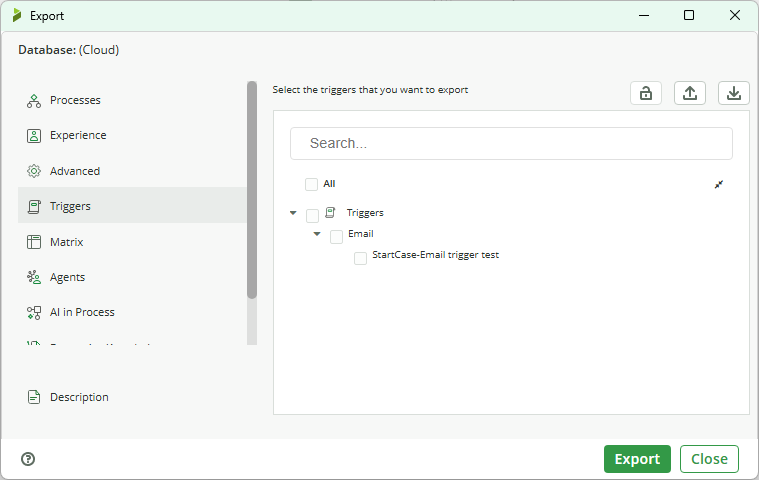Maximize the Export window

coord(689,15)
